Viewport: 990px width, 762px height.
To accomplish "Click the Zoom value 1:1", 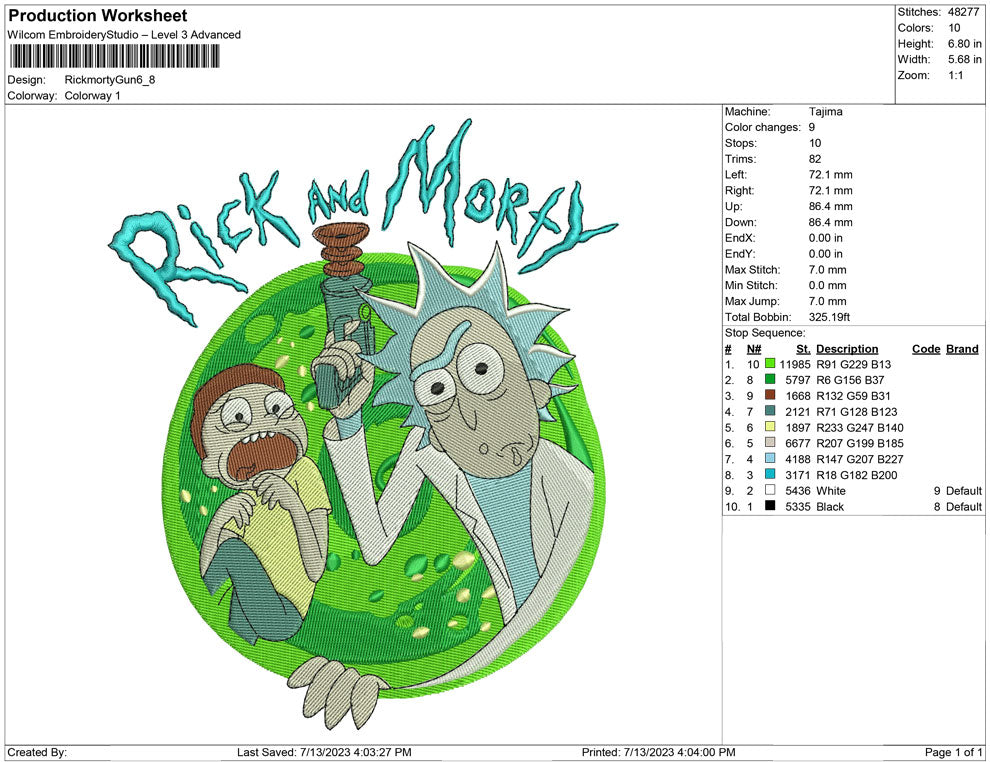I will [956, 75].
